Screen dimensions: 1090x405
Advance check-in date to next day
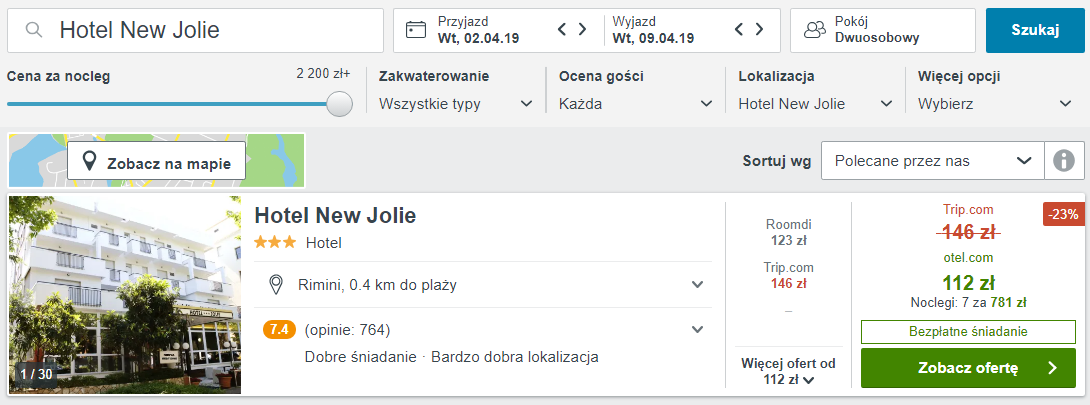[583, 29]
